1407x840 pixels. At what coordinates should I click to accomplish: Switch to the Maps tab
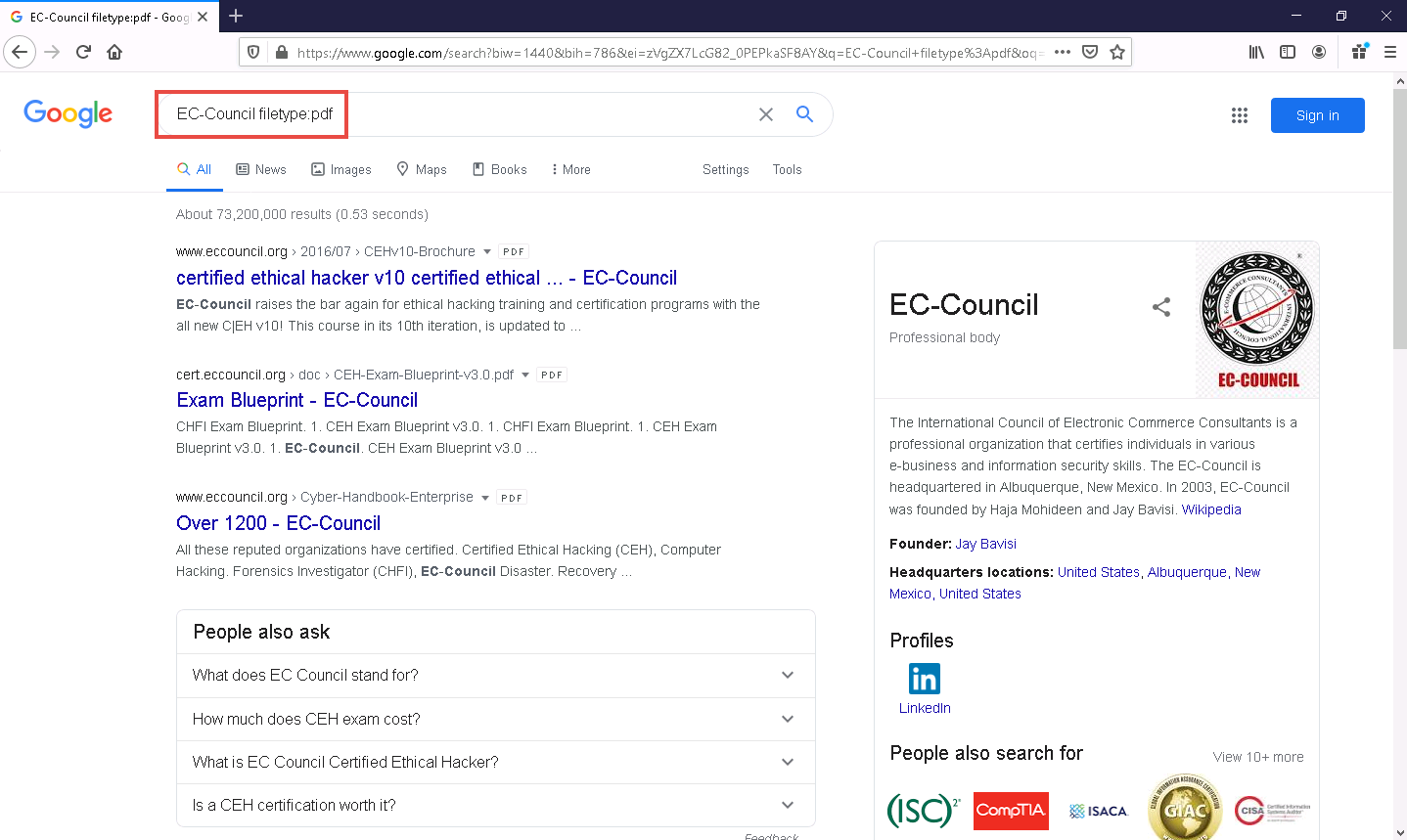pos(422,169)
